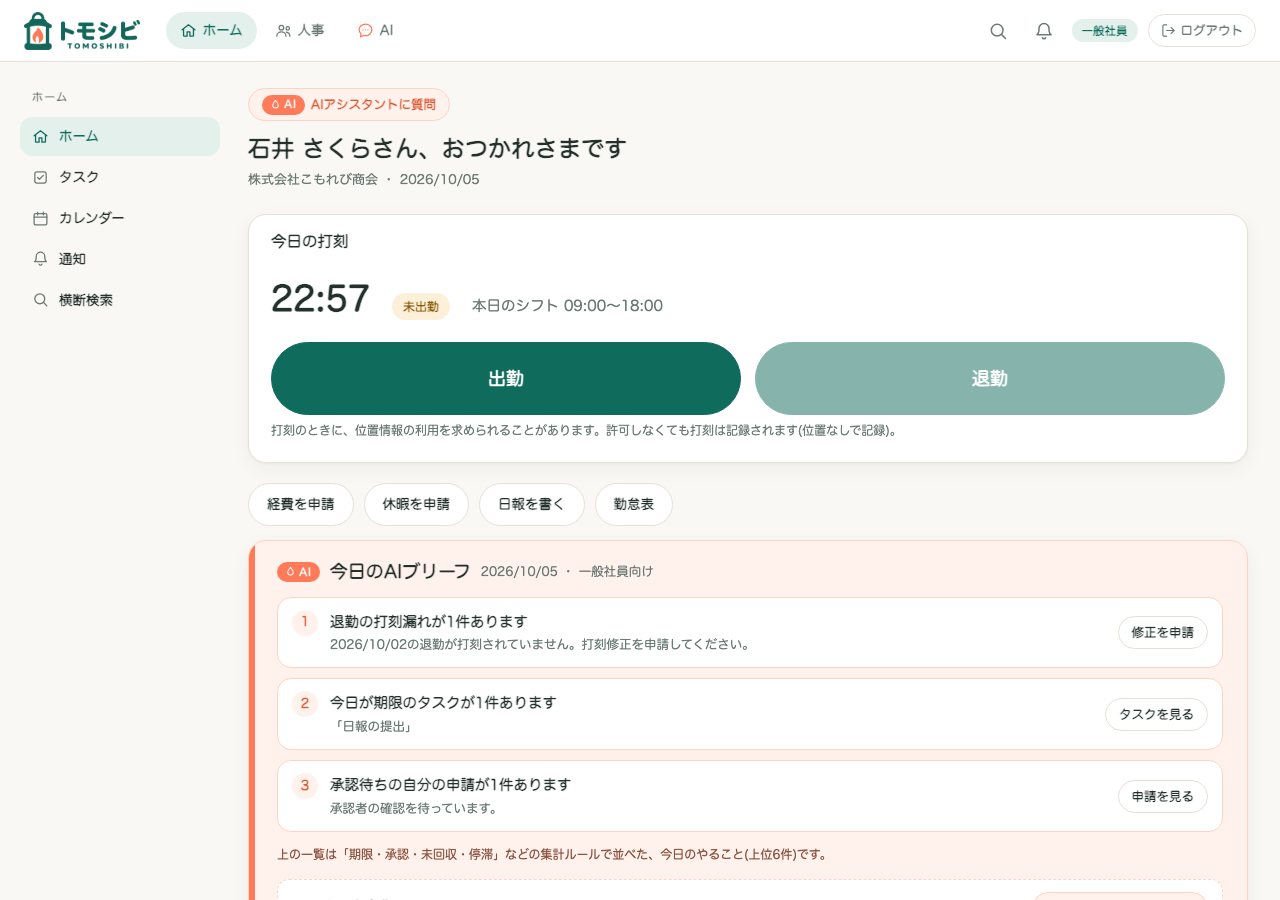
Task: Open search via the magnifier icon in the header
Action: tap(998, 31)
